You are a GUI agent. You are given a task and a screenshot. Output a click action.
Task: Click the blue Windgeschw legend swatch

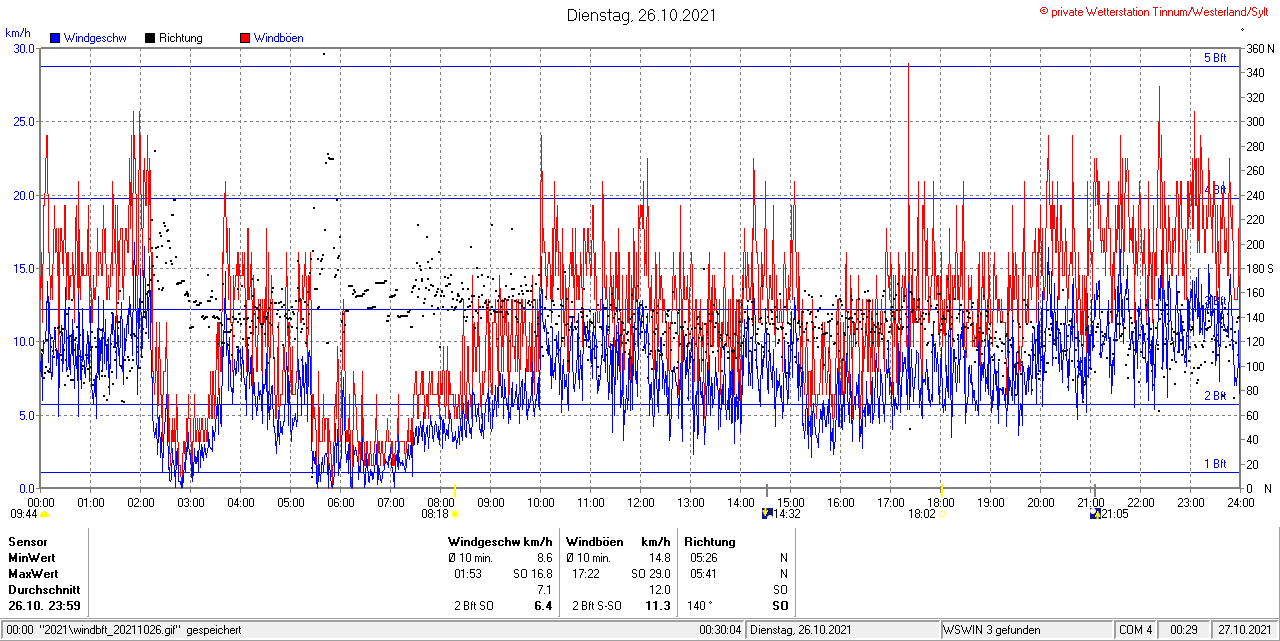pyautogui.click(x=55, y=38)
